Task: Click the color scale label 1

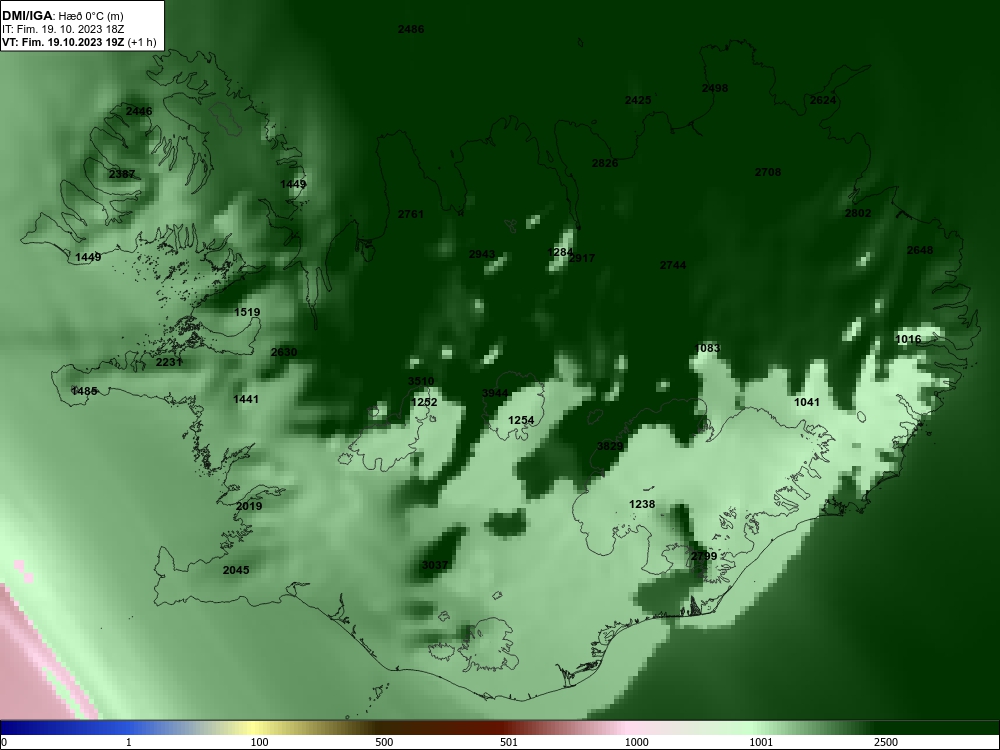Action: click(x=129, y=742)
